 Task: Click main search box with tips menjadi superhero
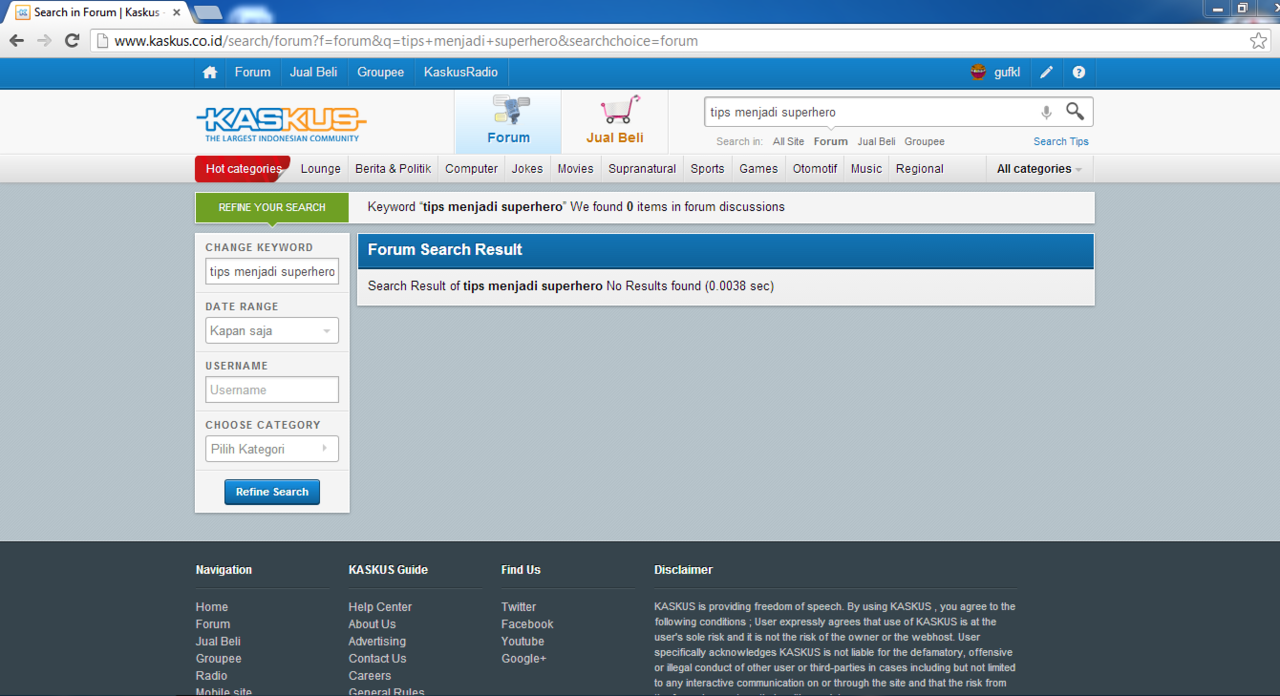pyautogui.click(x=870, y=112)
